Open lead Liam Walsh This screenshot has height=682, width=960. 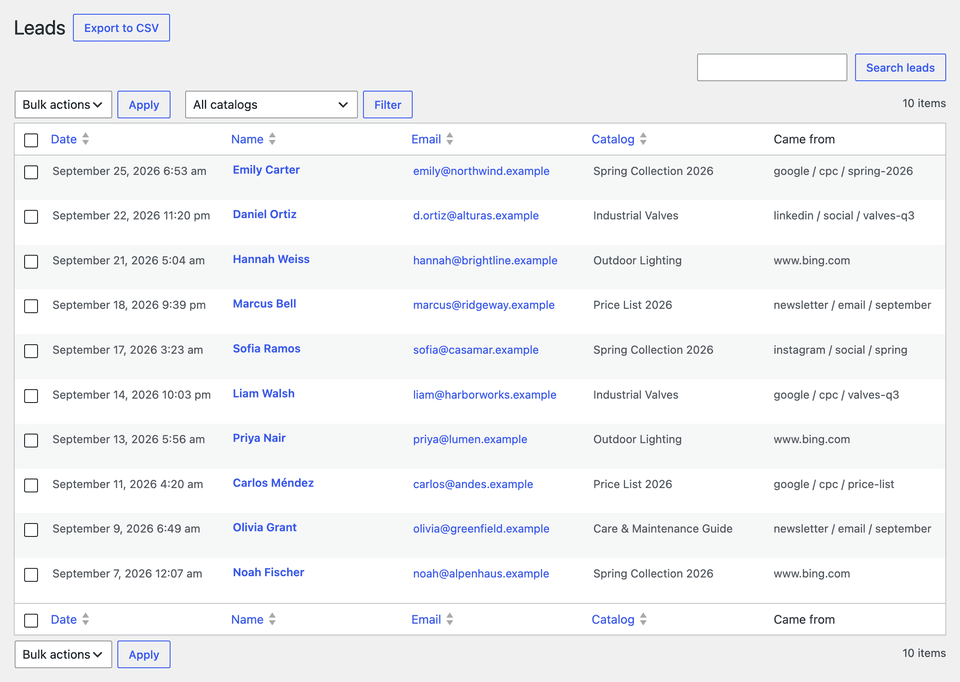[x=264, y=393]
